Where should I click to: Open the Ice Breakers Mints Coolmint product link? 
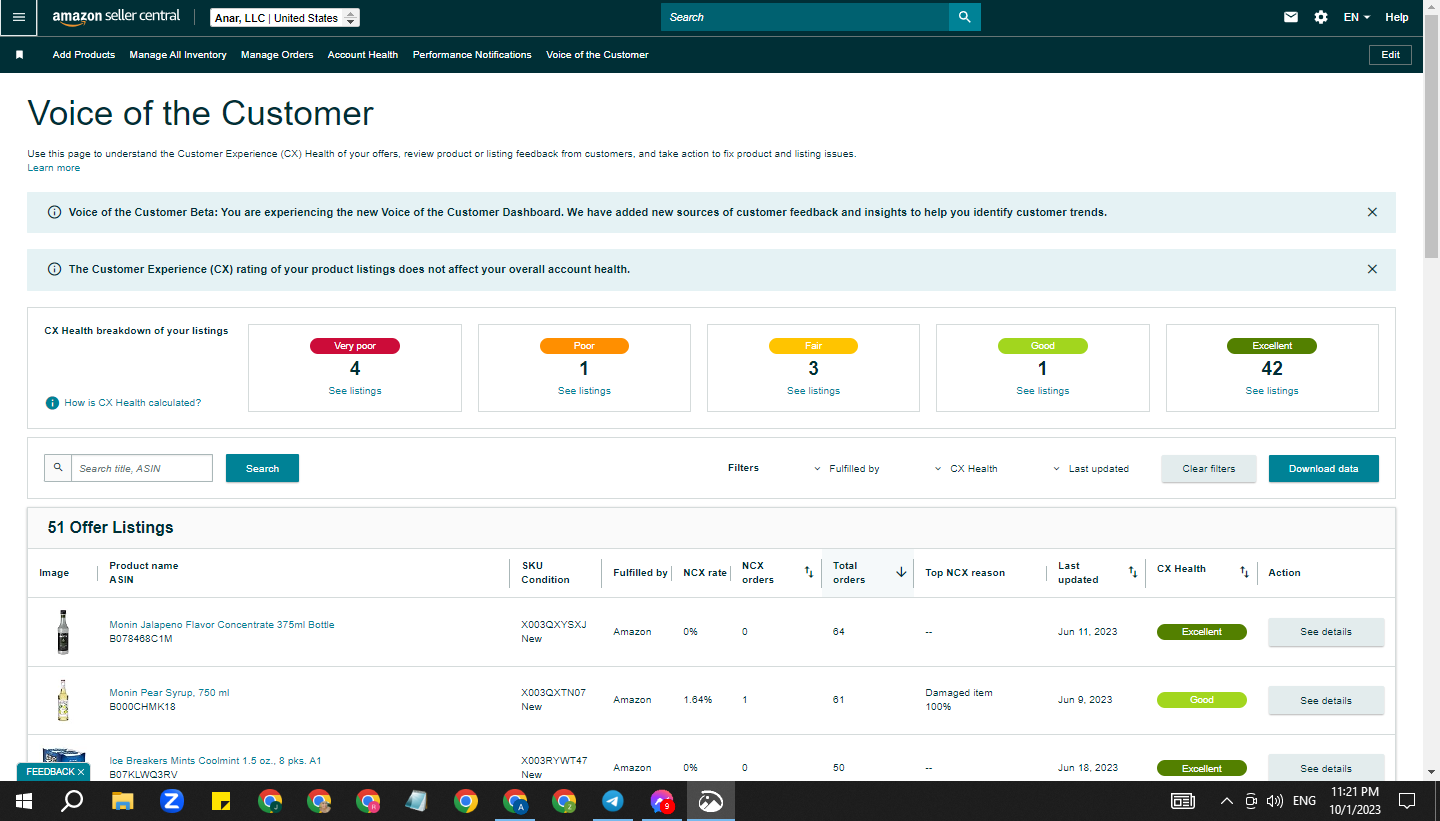[215, 761]
